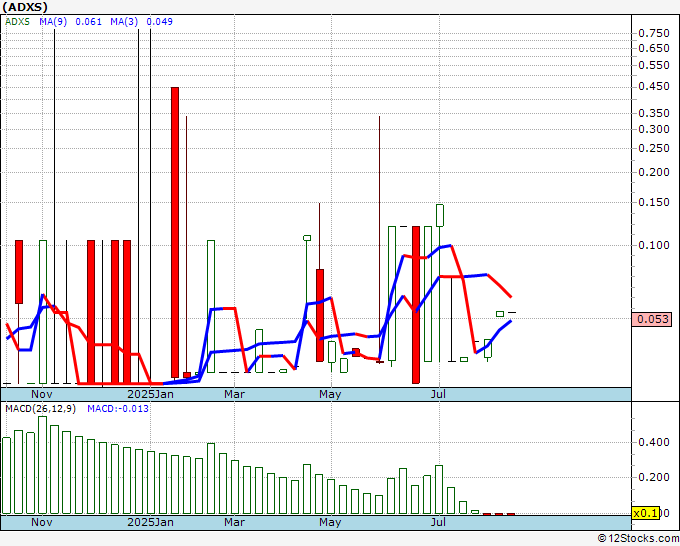680x546 pixels.
Task: Click the Jul label on price axis
Action: [x=438, y=394]
